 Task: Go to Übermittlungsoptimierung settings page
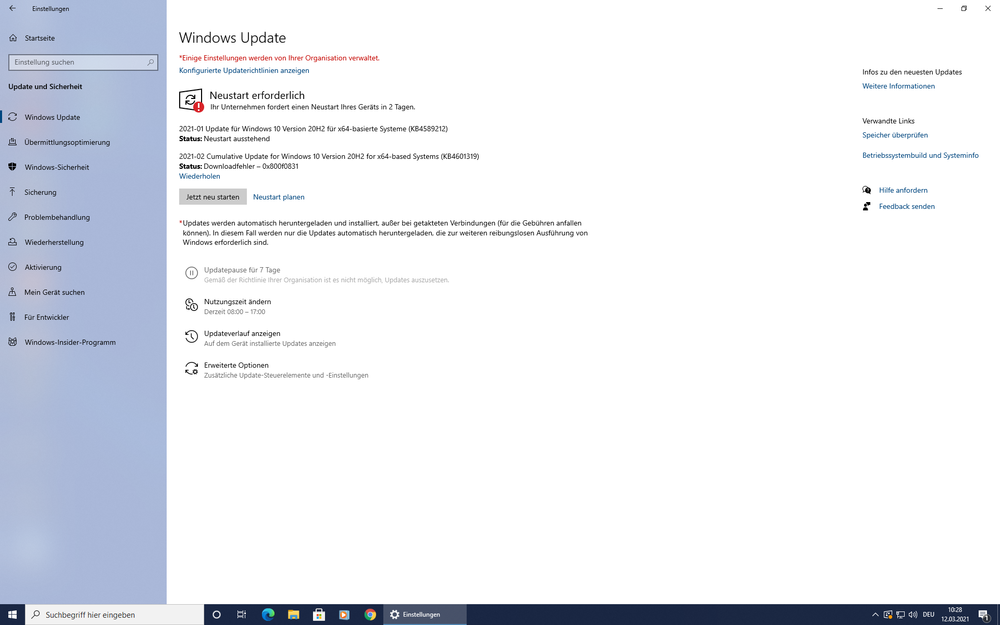67,142
